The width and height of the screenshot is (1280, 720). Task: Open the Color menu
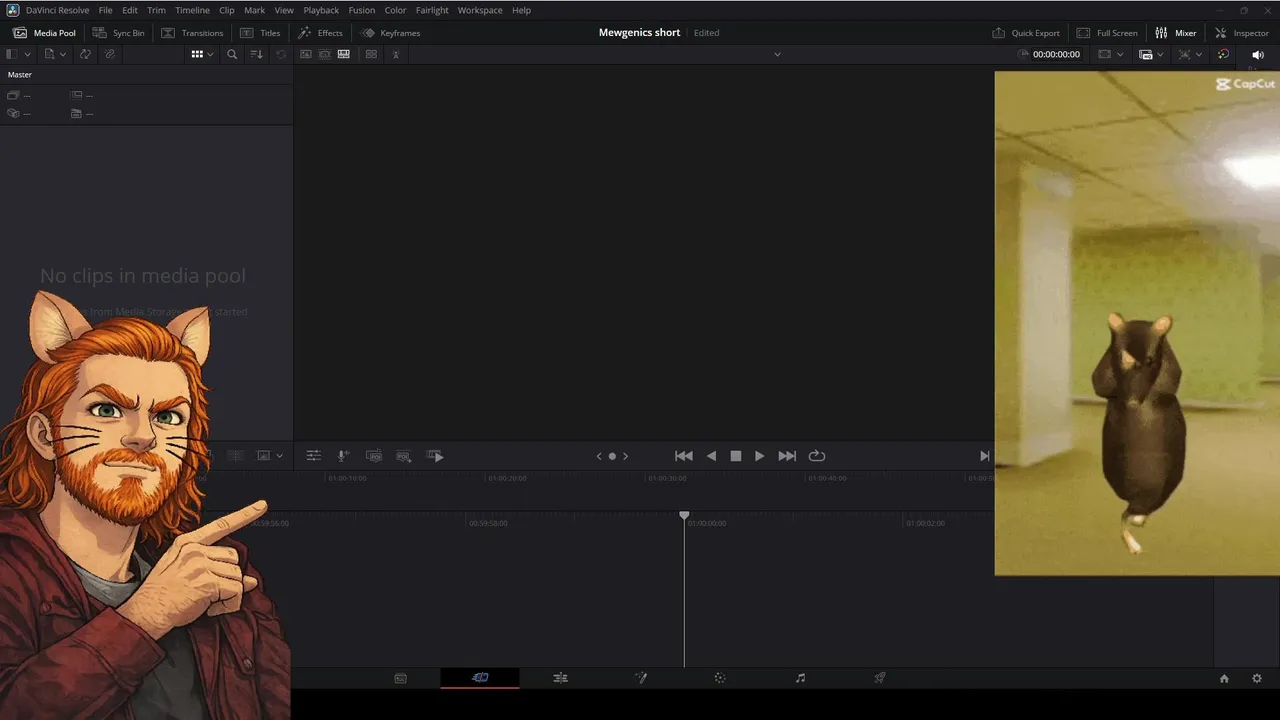tap(395, 10)
